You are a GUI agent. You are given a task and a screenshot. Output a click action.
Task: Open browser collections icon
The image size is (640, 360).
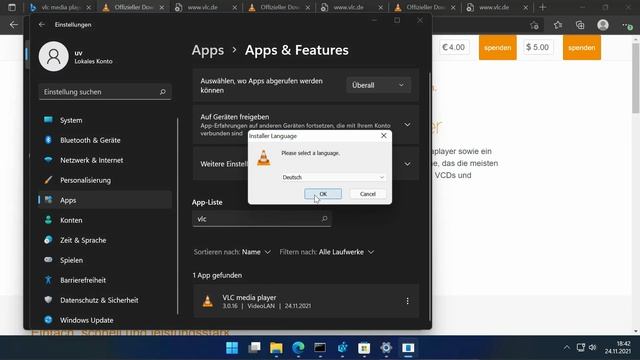(x=580, y=25)
